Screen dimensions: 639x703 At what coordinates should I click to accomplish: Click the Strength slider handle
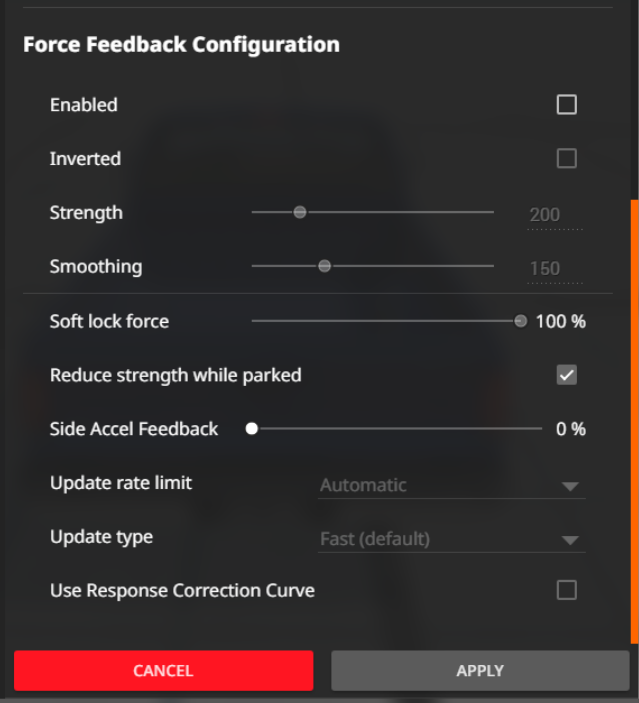pos(300,212)
